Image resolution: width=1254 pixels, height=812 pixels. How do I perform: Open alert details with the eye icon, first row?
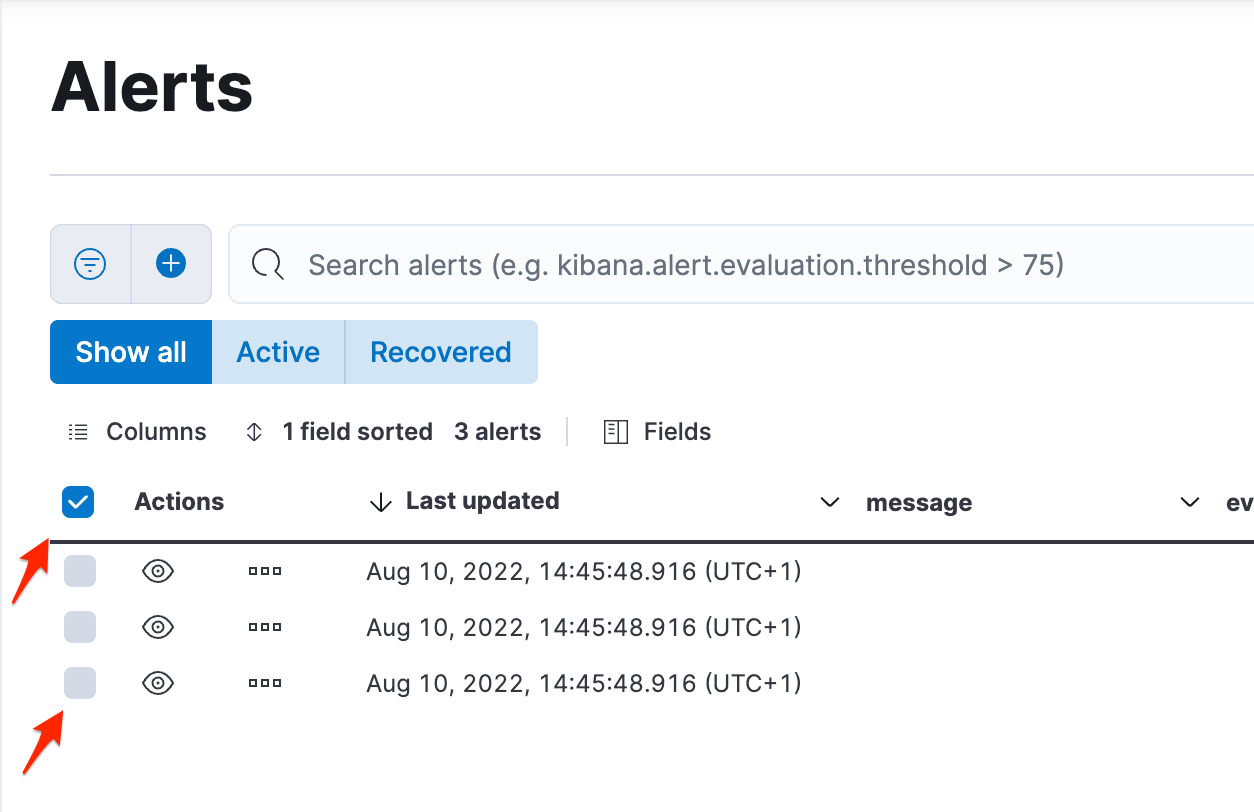158,571
